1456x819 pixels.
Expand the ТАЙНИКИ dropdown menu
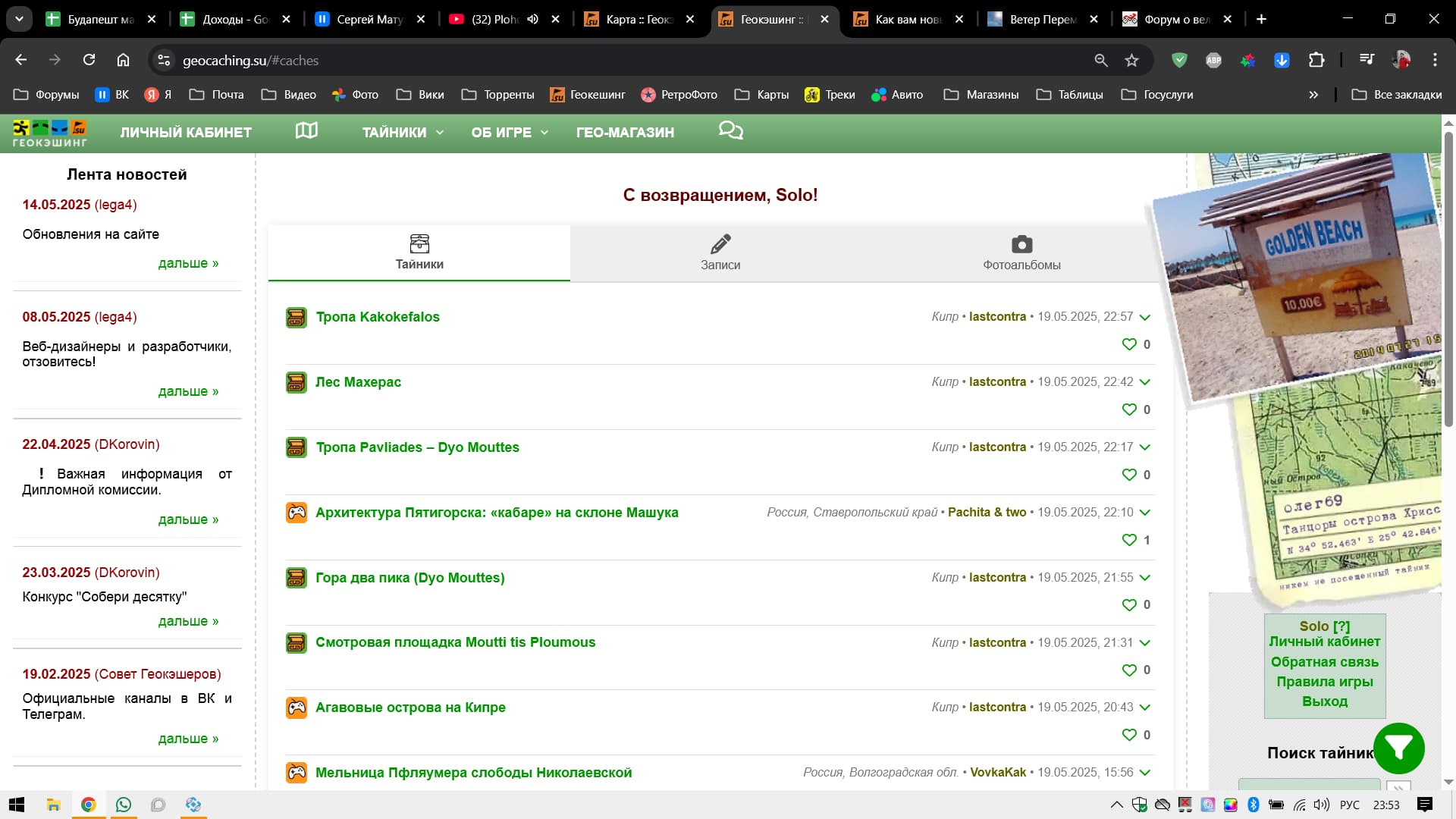coord(403,132)
